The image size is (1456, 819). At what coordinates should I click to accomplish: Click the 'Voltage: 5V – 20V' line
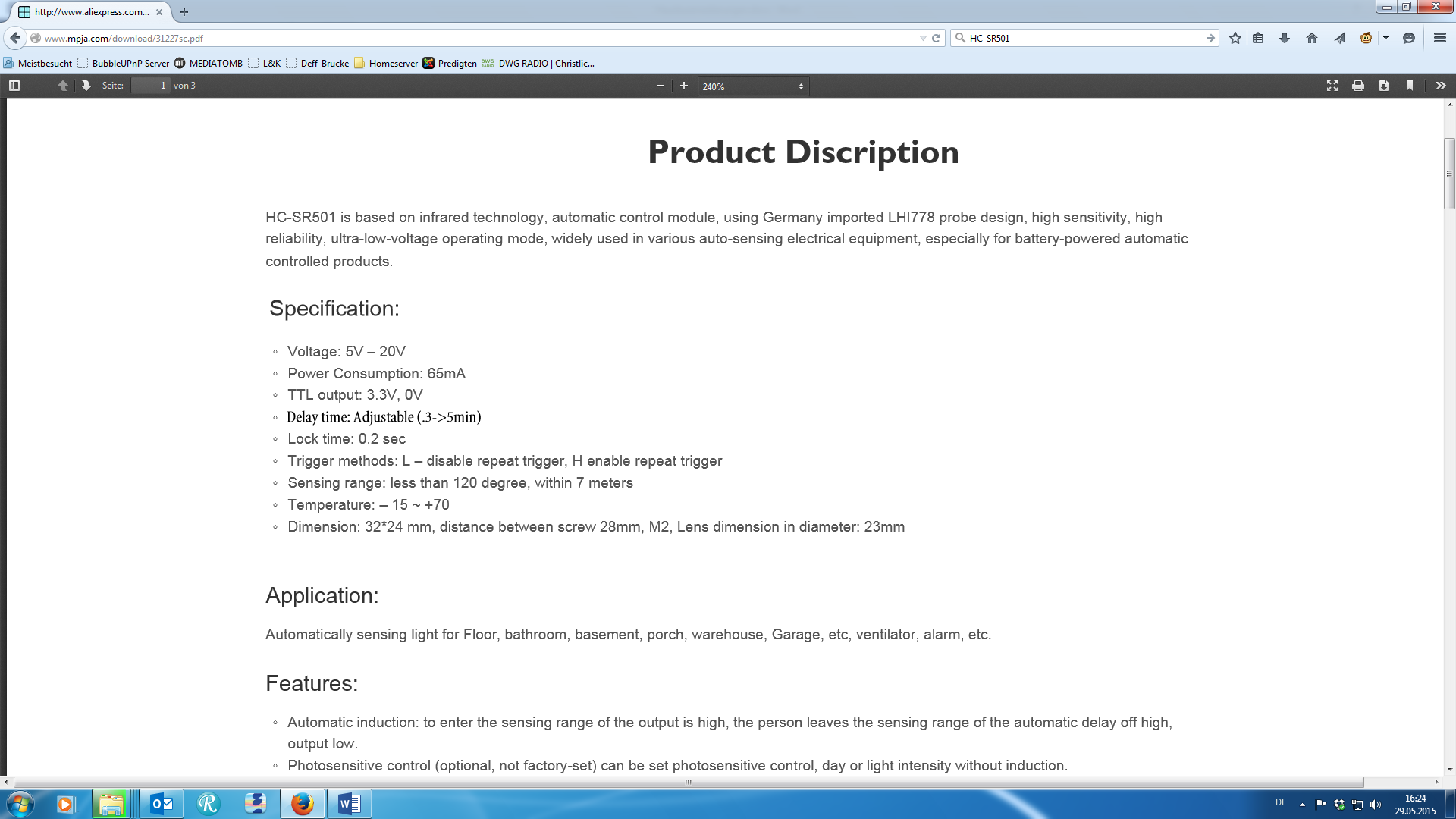(347, 352)
